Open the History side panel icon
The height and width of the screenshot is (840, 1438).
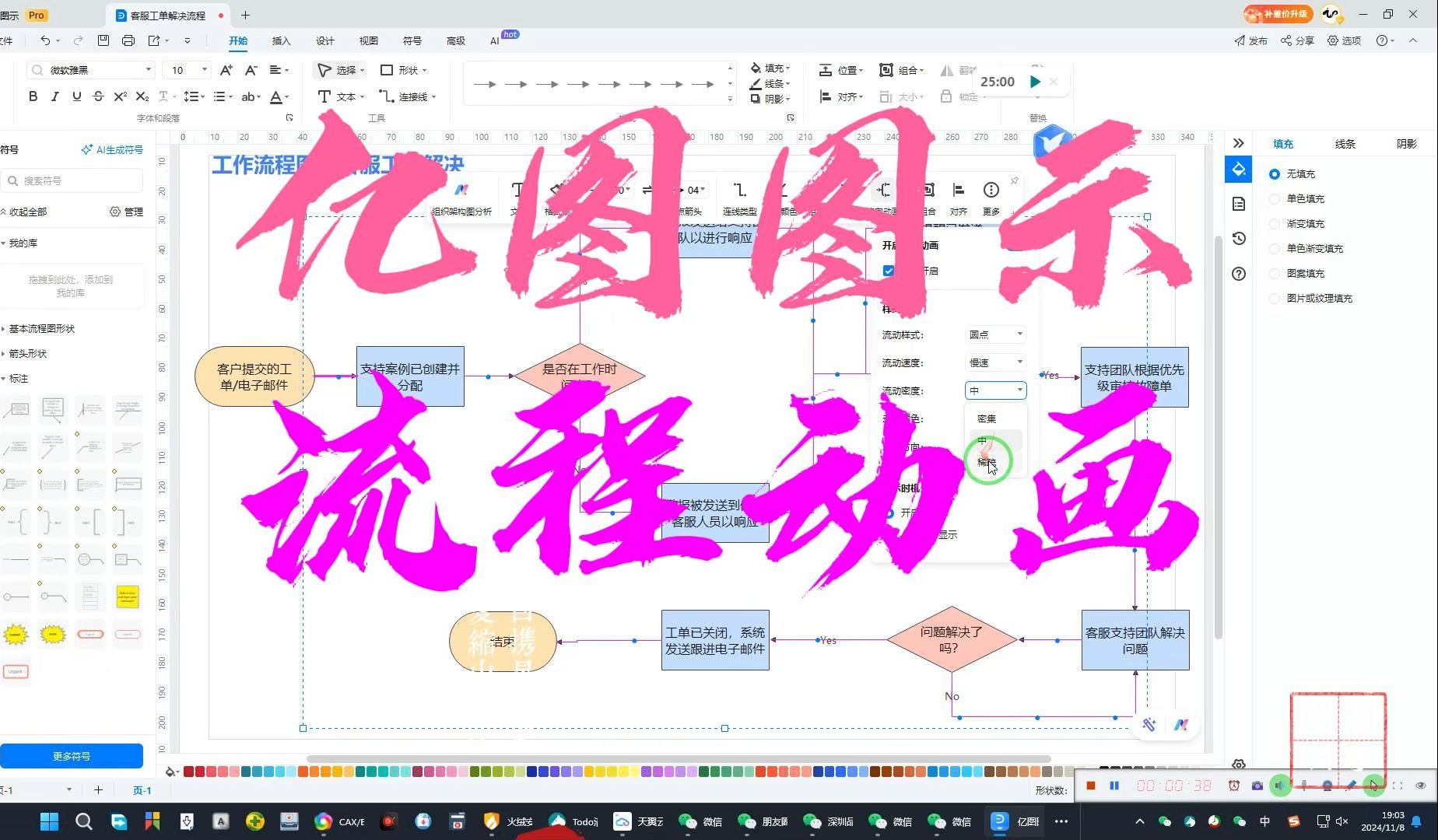pos(1239,239)
